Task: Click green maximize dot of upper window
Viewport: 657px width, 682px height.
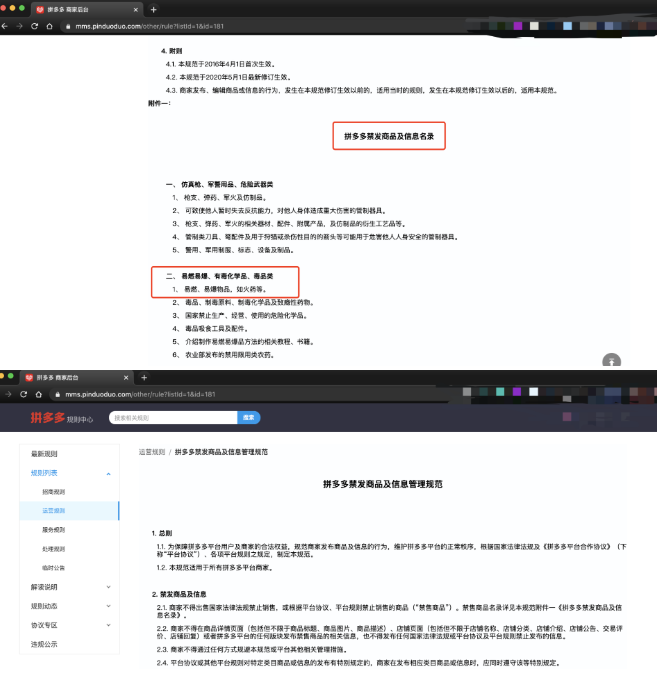Action: coord(22,8)
